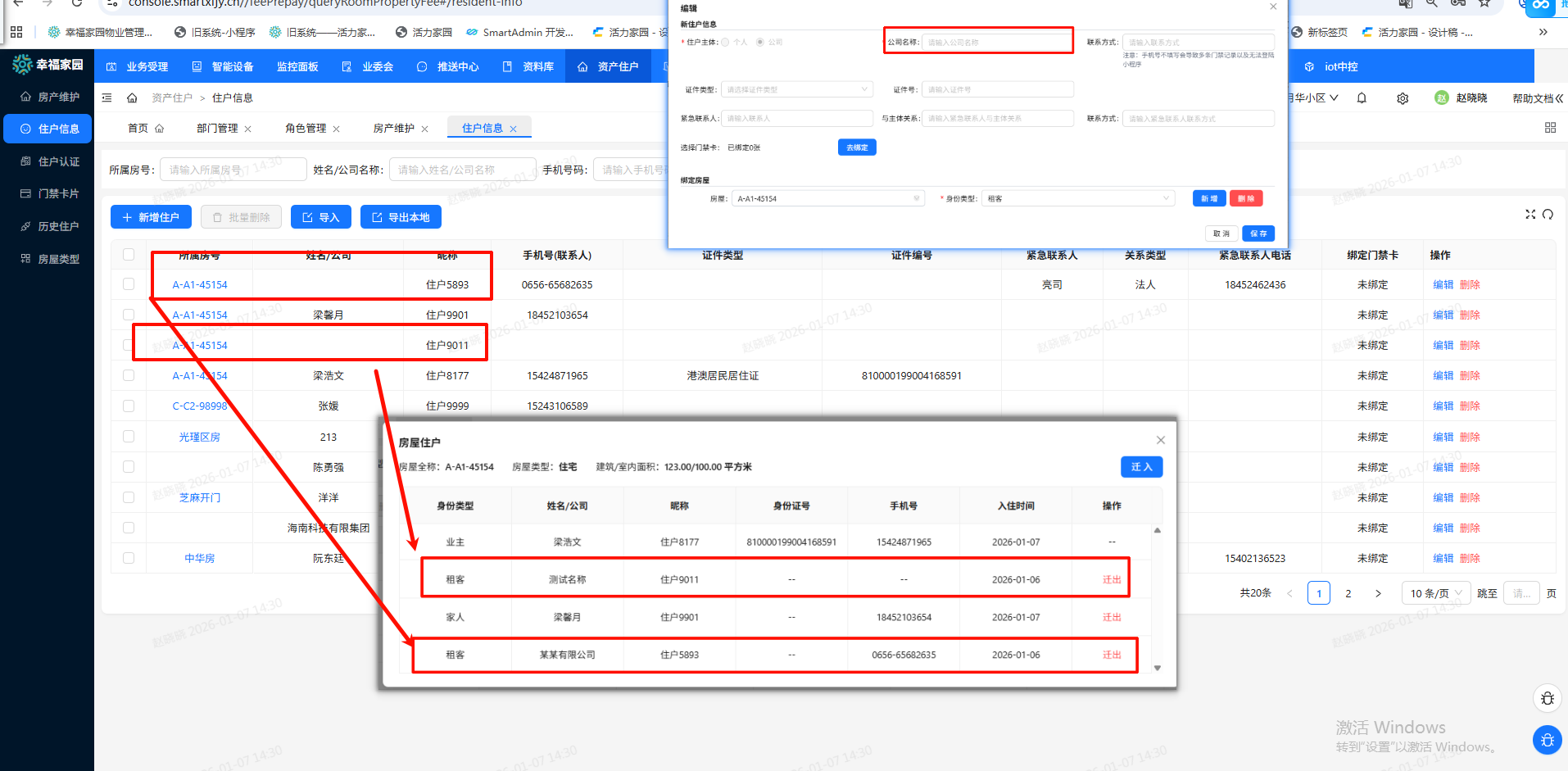Close the 住户信息 tab with its x
Image resolution: width=1568 pixels, height=771 pixels.
coord(514,129)
